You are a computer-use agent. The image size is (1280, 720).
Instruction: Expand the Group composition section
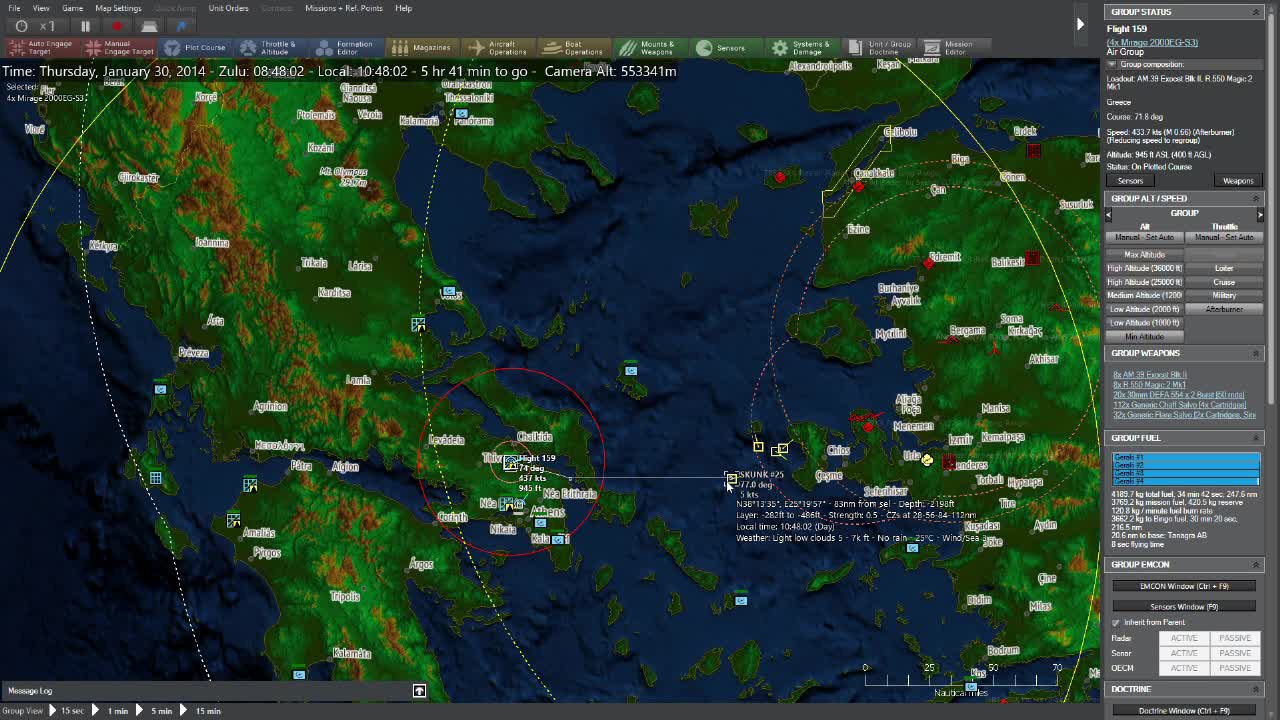(x=1111, y=64)
